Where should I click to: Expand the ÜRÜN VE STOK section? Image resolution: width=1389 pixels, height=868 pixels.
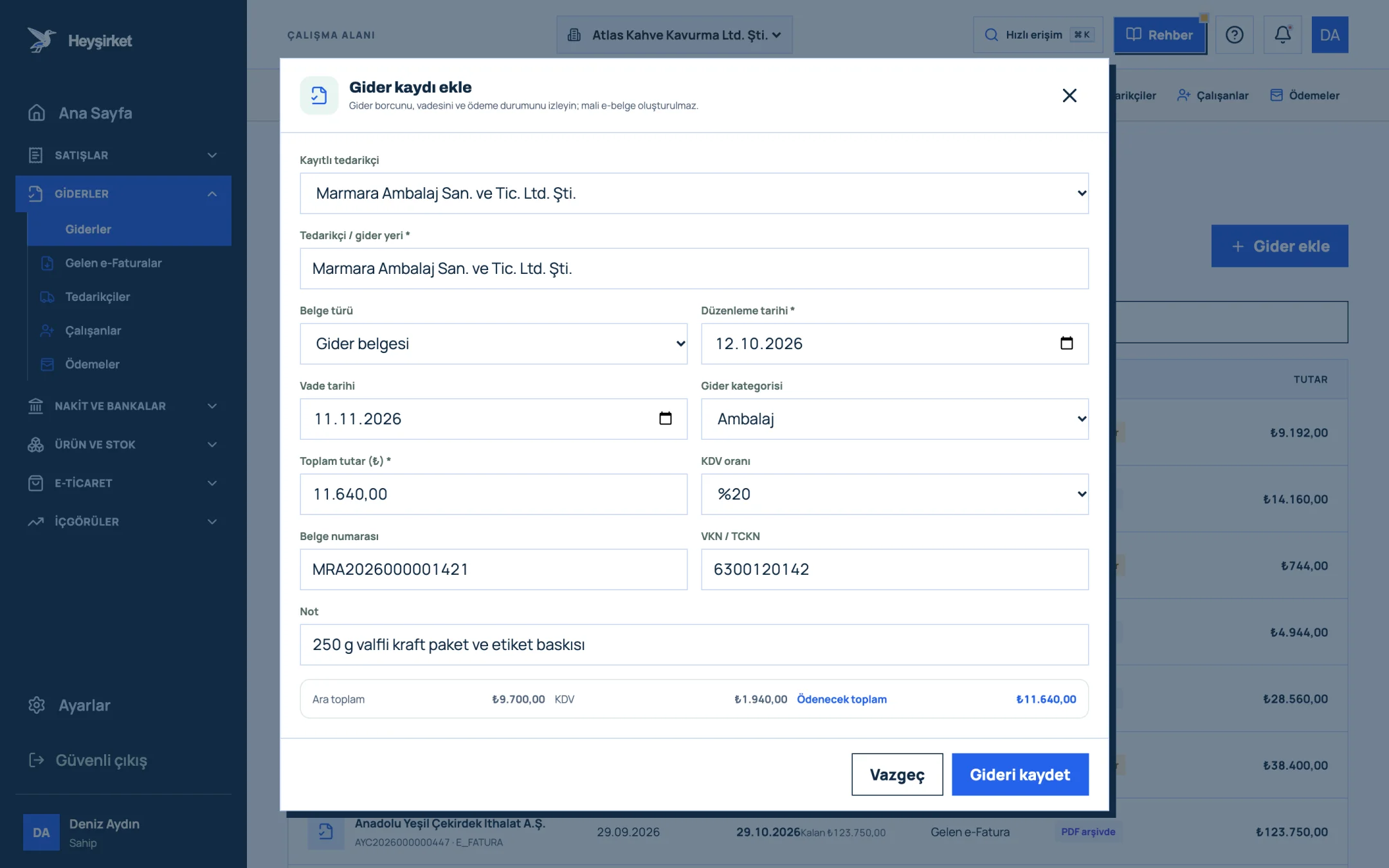(x=123, y=444)
